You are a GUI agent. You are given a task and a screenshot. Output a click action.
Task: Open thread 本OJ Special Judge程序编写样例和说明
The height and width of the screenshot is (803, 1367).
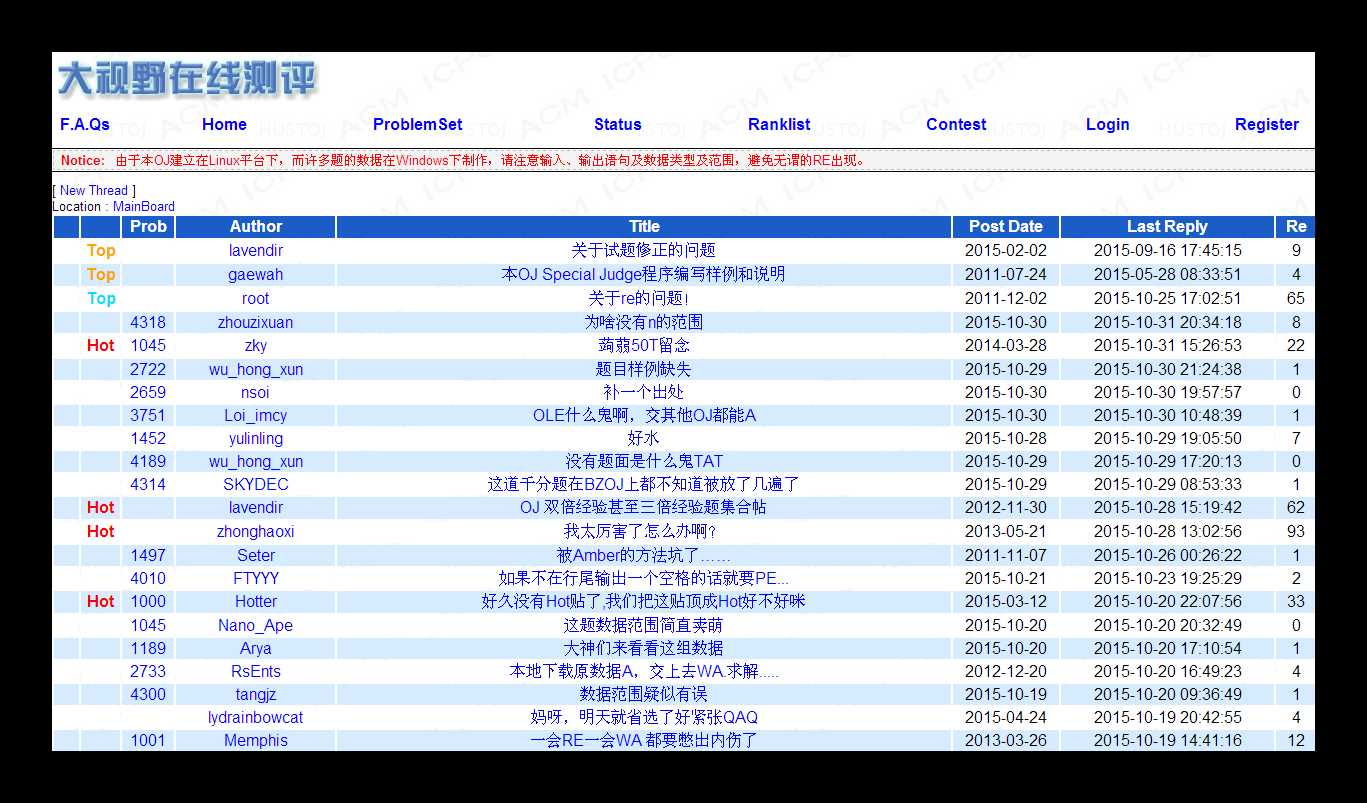point(644,274)
